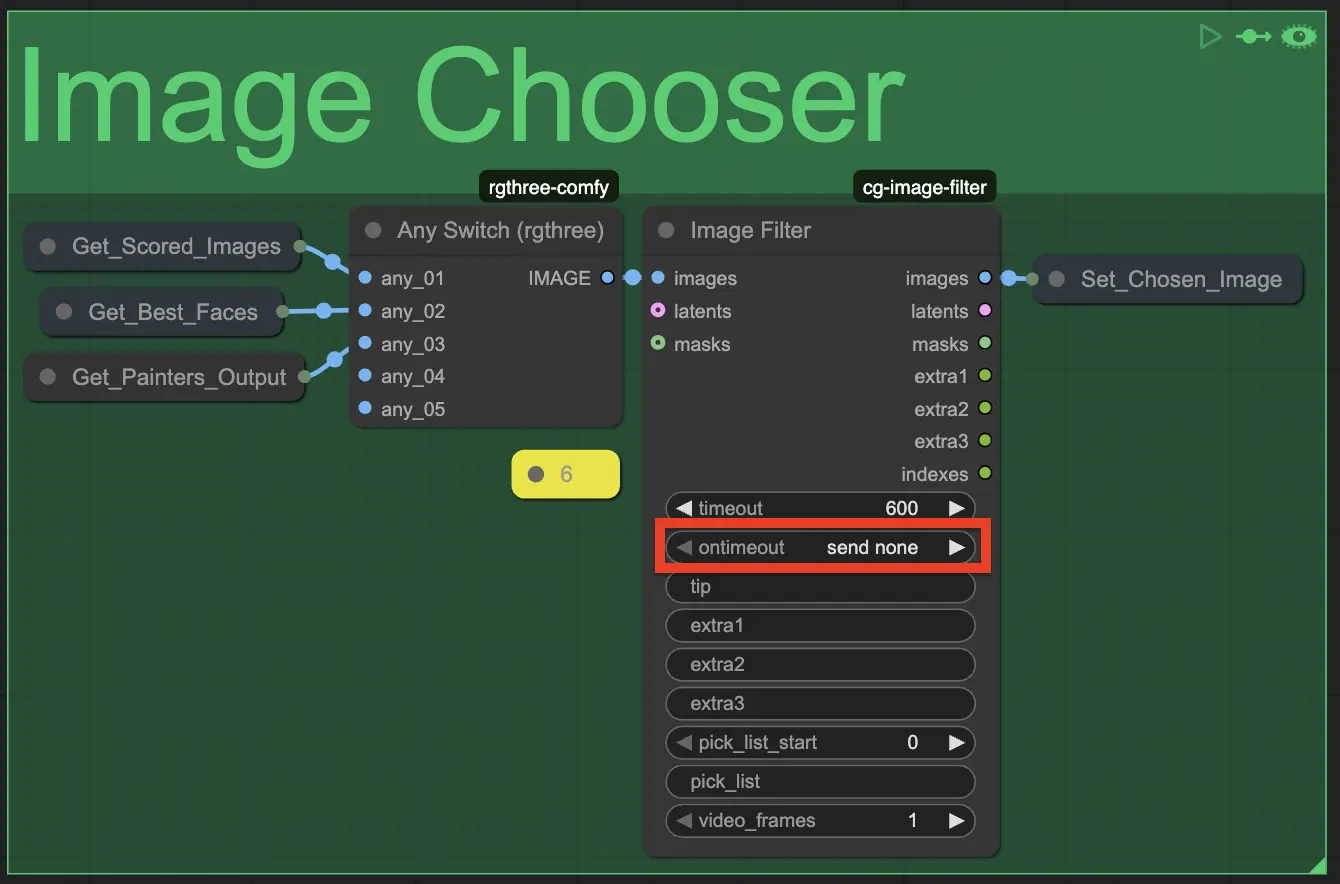1340x884 pixels.
Task: Decrease timeout value with left arrow
Action: click(684, 508)
